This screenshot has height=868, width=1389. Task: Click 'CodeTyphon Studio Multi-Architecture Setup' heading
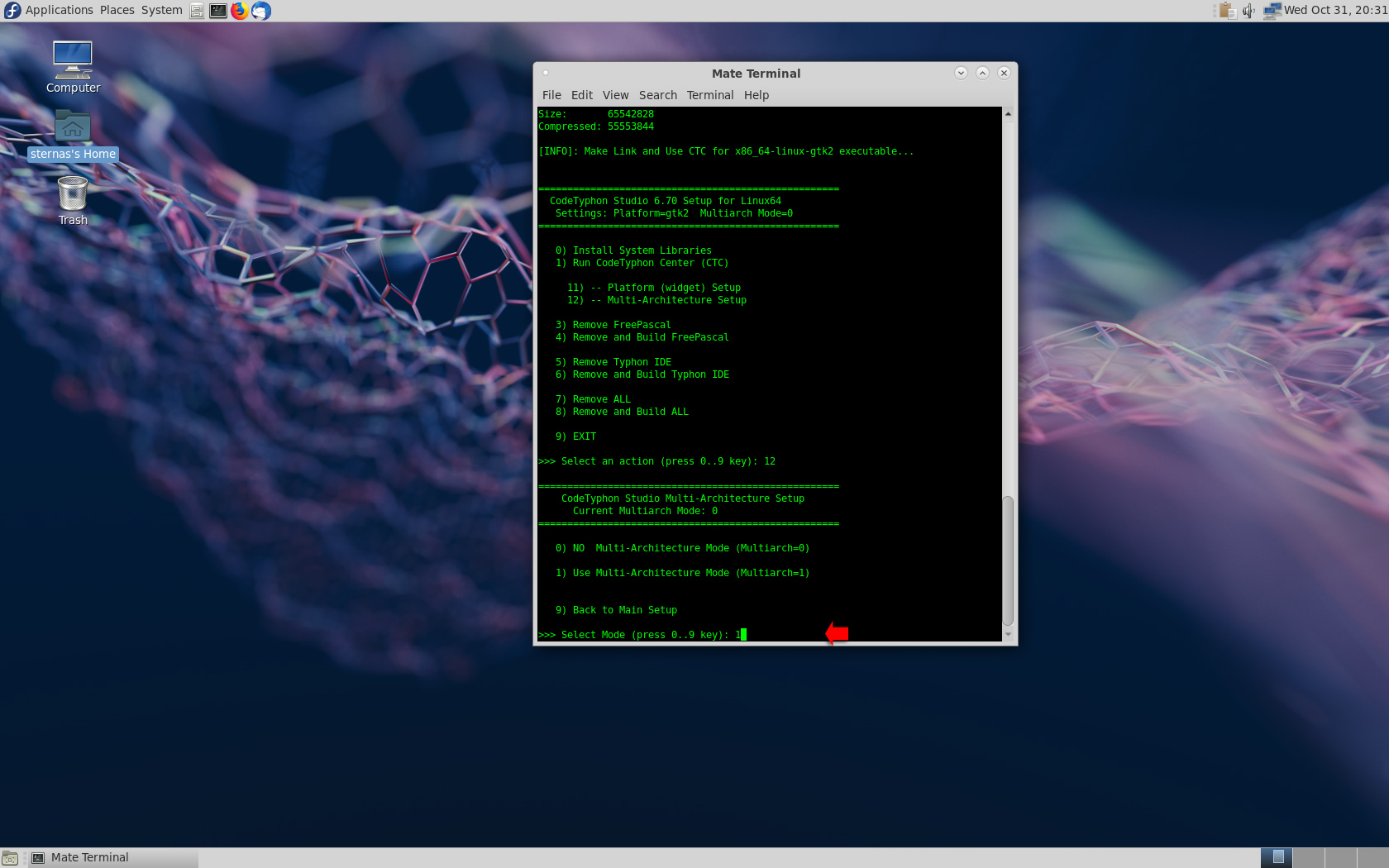[x=682, y=498]
